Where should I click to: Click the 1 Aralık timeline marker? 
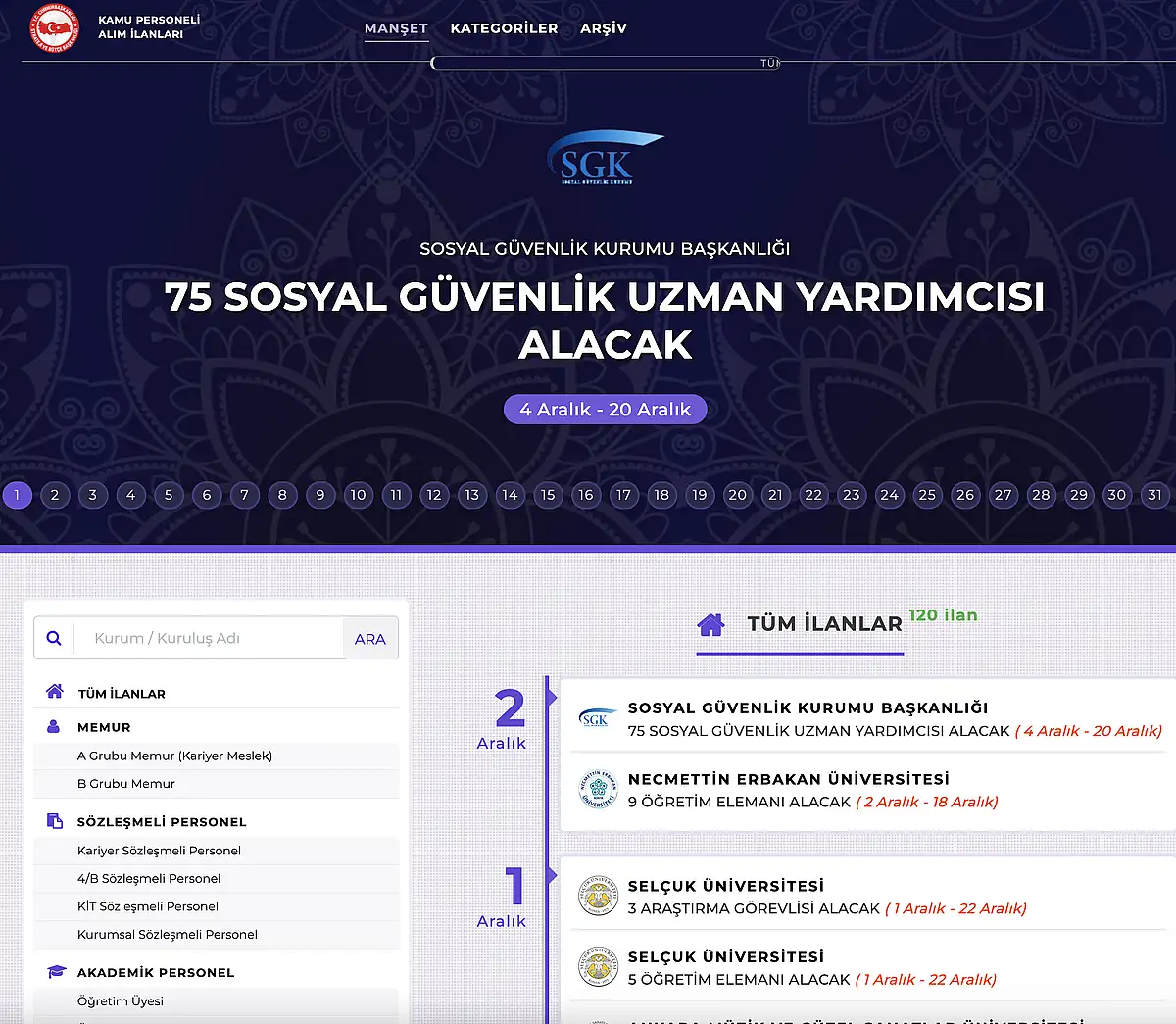tap(503, 897)
